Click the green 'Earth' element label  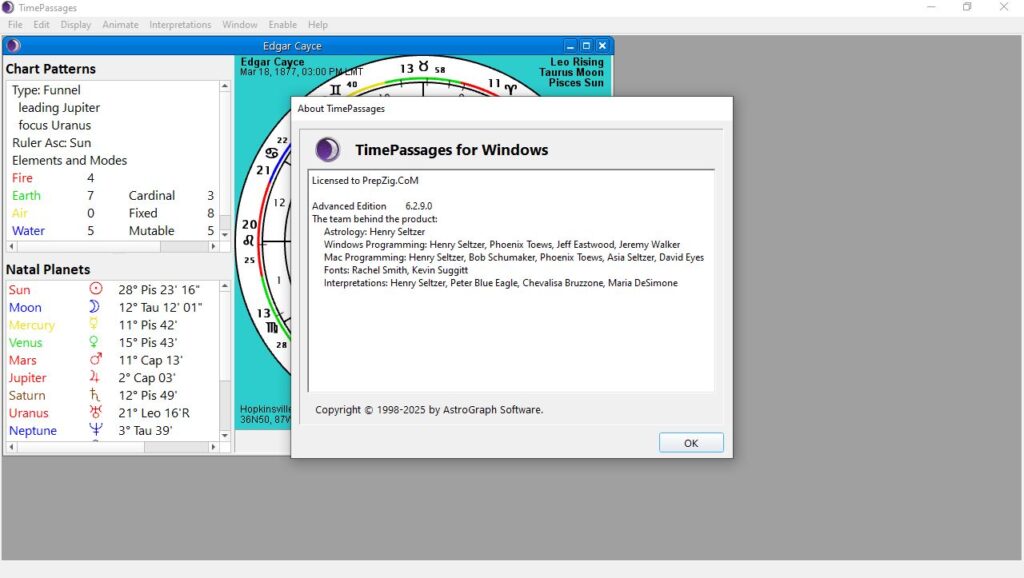[26, 195]
